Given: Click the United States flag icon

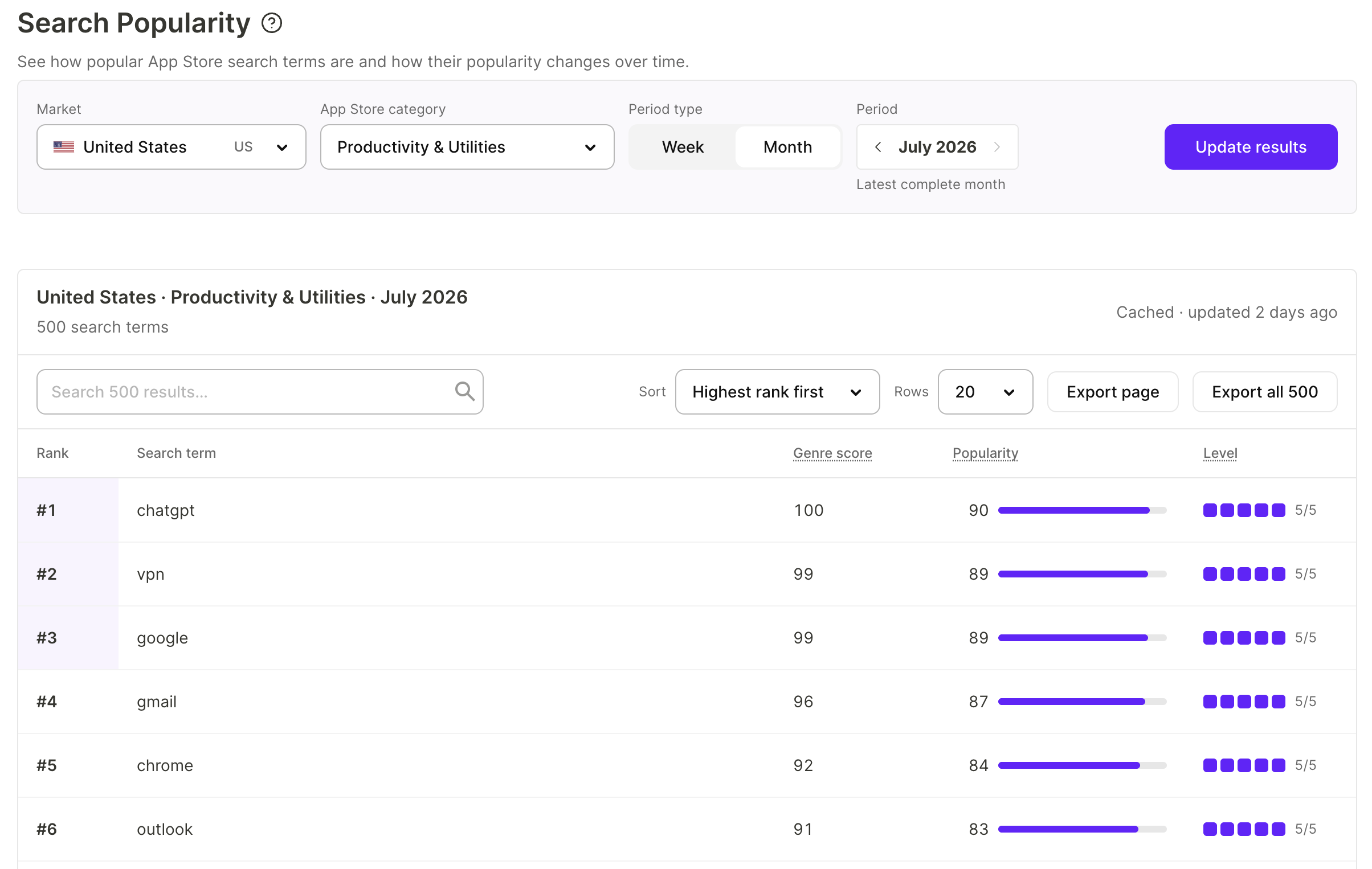Looking at the screenshot, I should point(64,147).
